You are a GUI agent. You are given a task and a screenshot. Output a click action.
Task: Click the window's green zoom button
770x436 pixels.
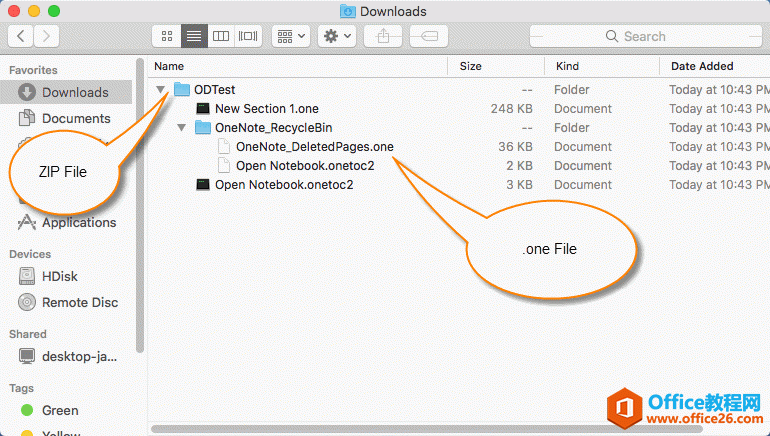(54, 11)
